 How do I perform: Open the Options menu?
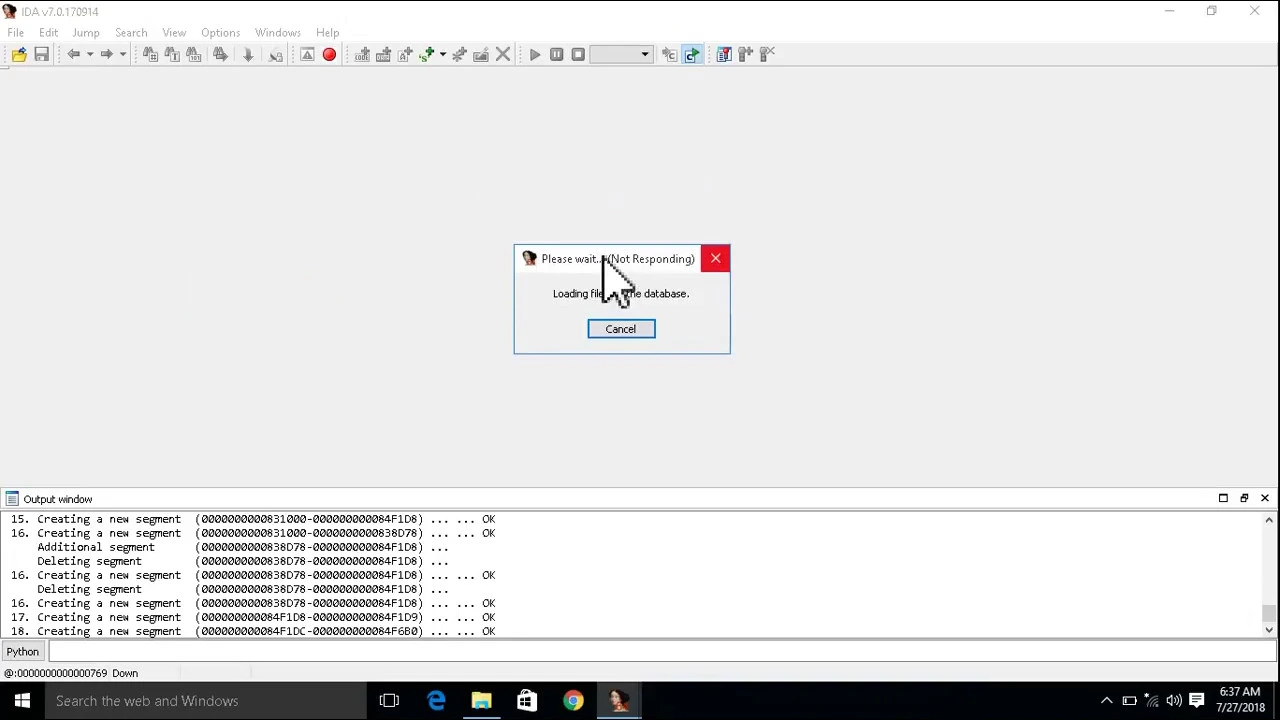point(220,33)
